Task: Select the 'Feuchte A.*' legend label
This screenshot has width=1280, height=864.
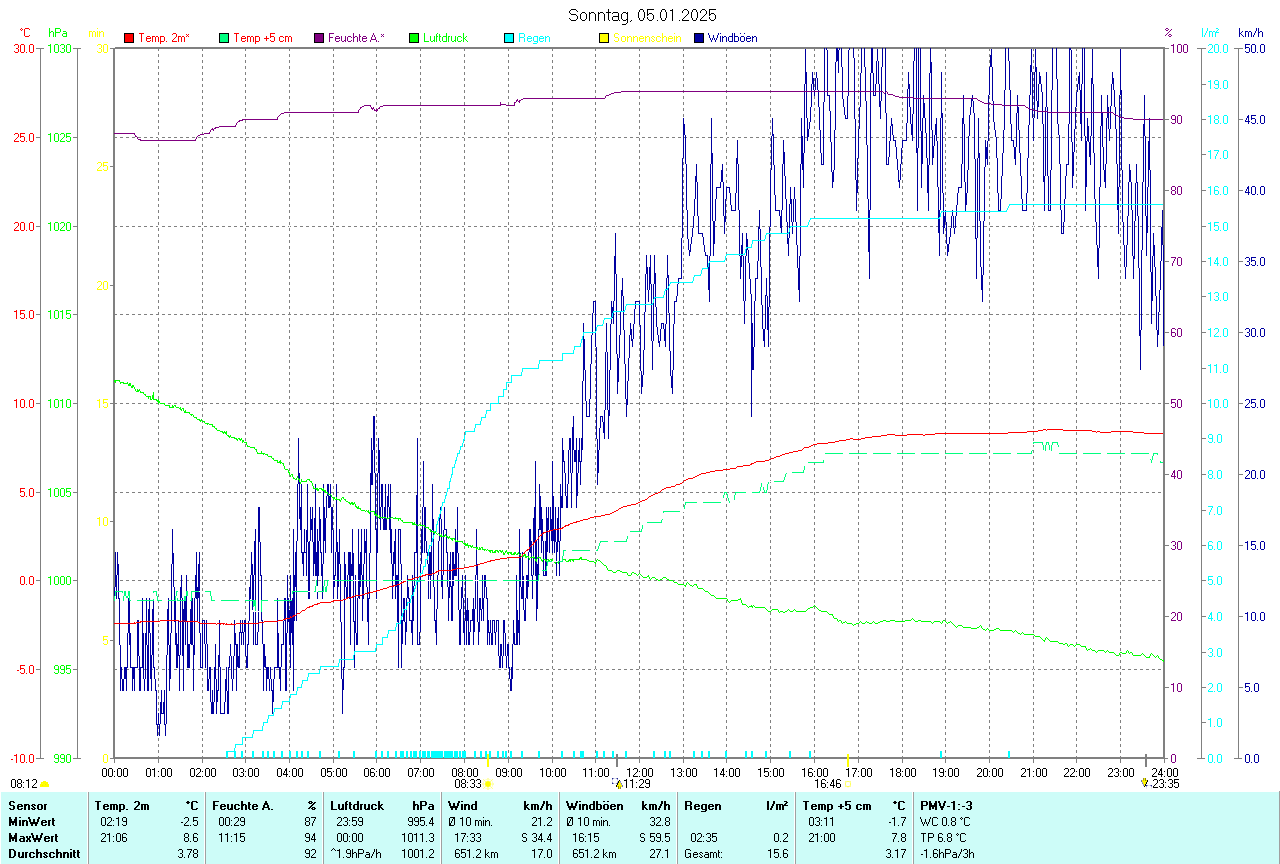Action: coord(357,38)
